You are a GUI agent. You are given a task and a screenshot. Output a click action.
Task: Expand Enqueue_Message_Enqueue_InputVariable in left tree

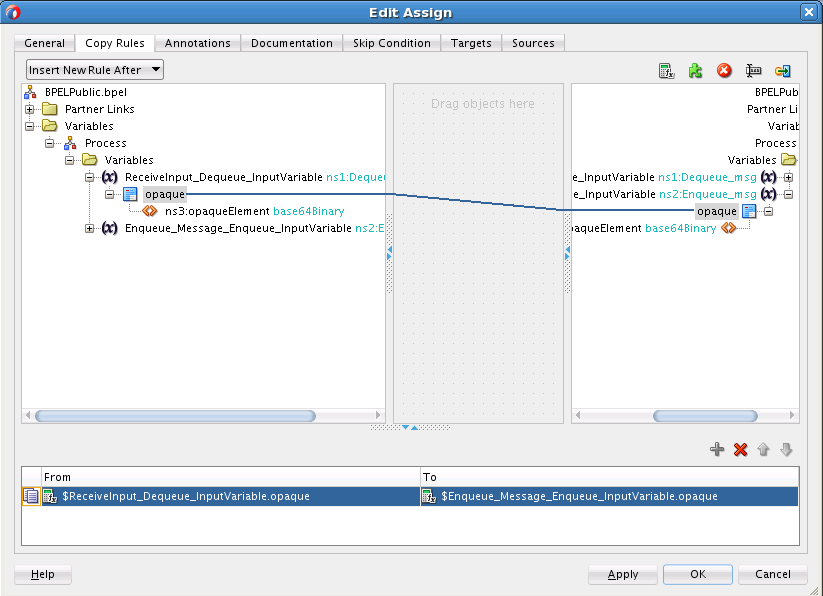tap(90, 228)
